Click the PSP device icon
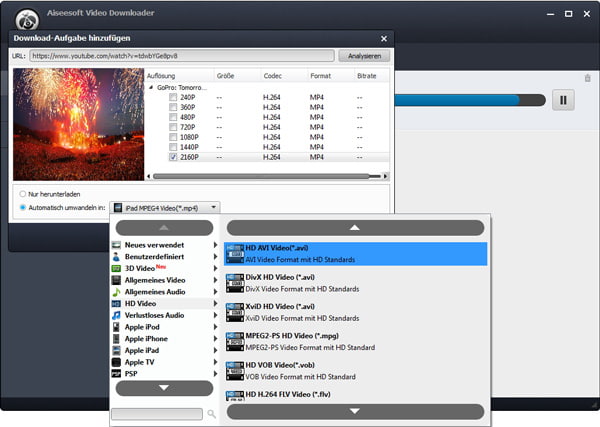The height and width of the screenshot is (427, 600). point(116,374)
